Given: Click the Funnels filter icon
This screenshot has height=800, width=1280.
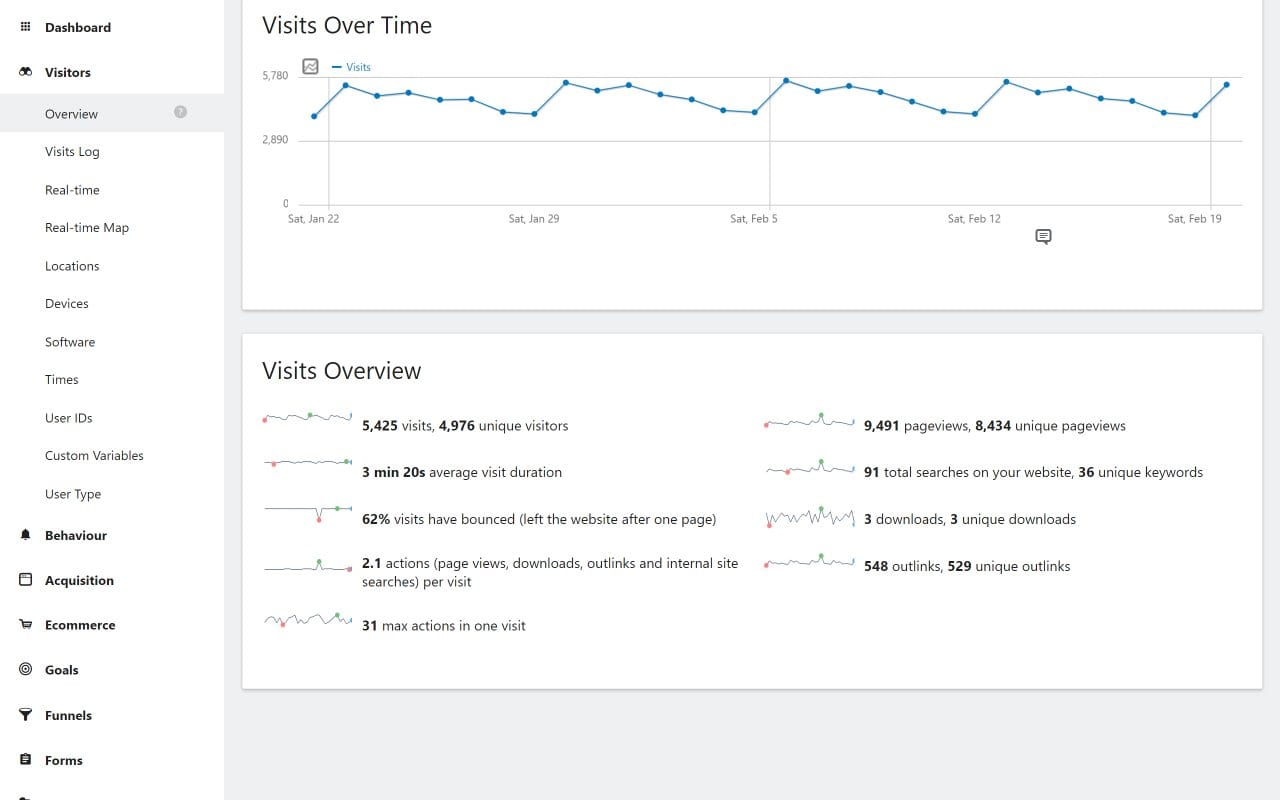Looking at the screenshot, I should coord(25,714).
